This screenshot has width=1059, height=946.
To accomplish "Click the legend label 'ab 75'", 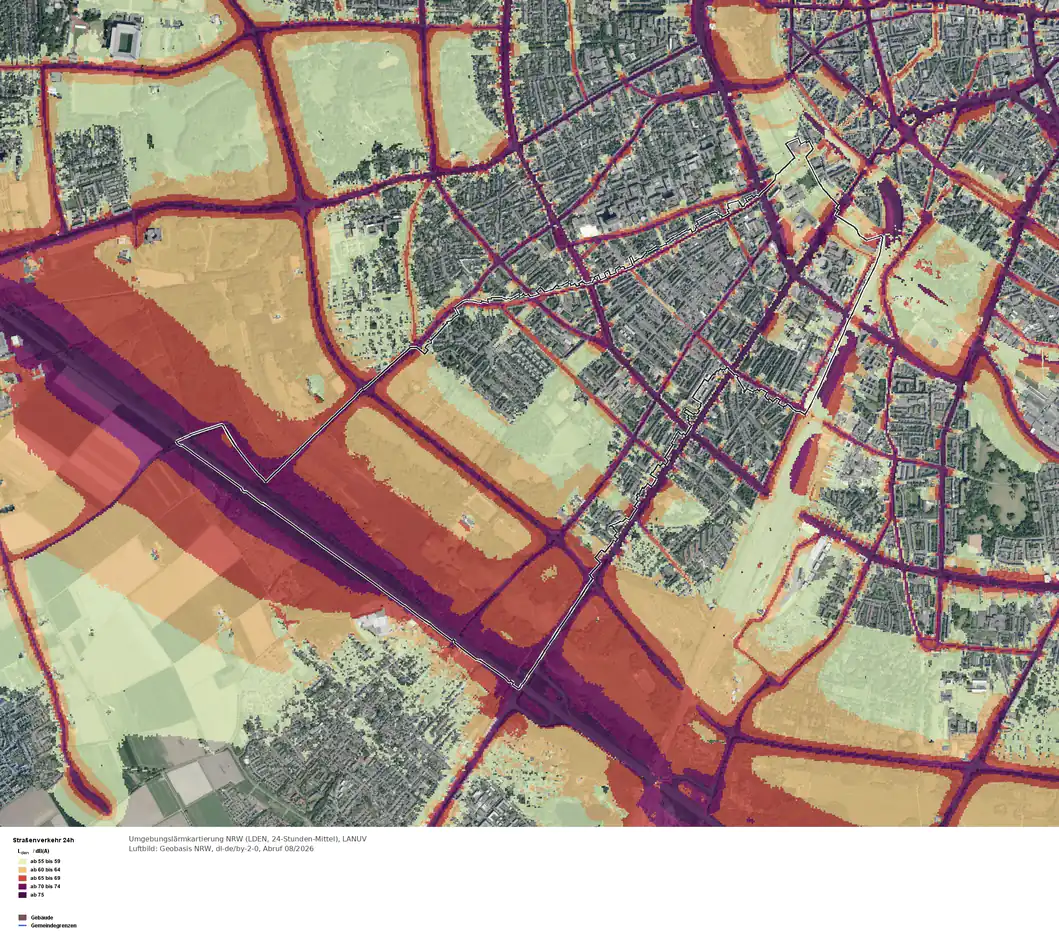I will pos(37,895).
